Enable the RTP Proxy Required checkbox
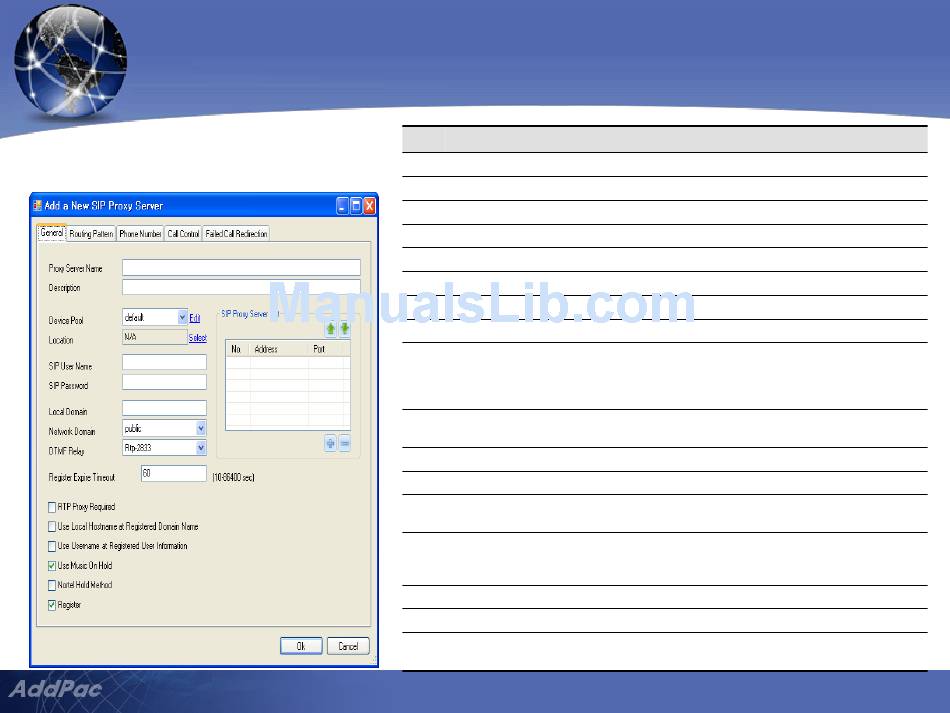 (52, 507)
